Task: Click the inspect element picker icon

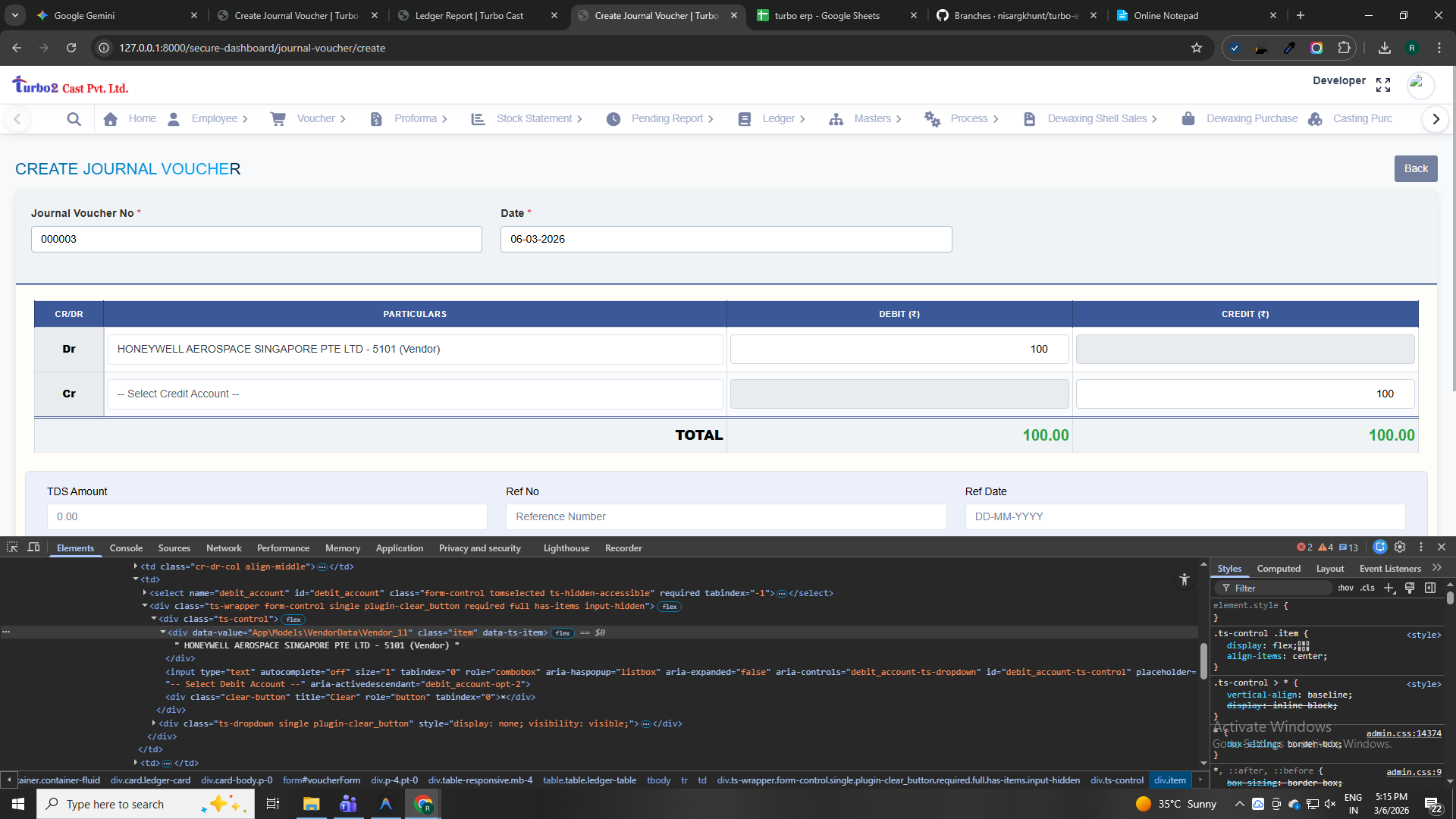Action: coord(12,547)
